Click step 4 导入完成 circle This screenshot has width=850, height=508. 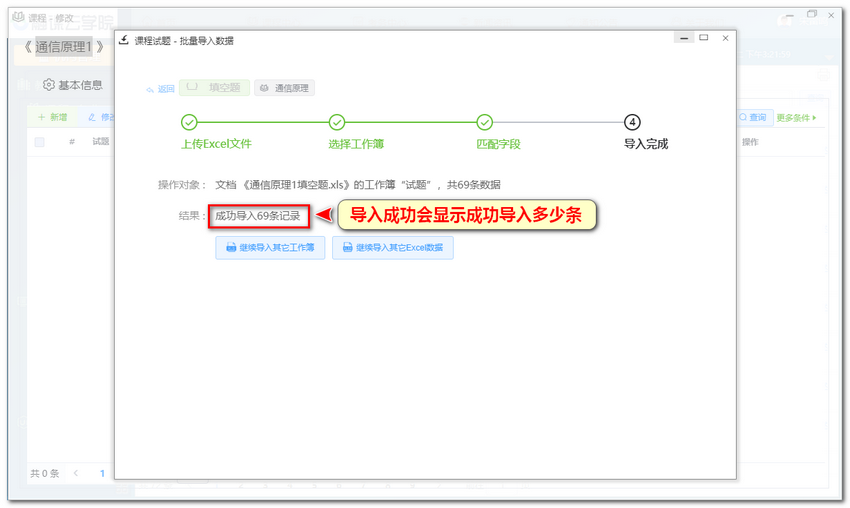[x=632, y=123]
